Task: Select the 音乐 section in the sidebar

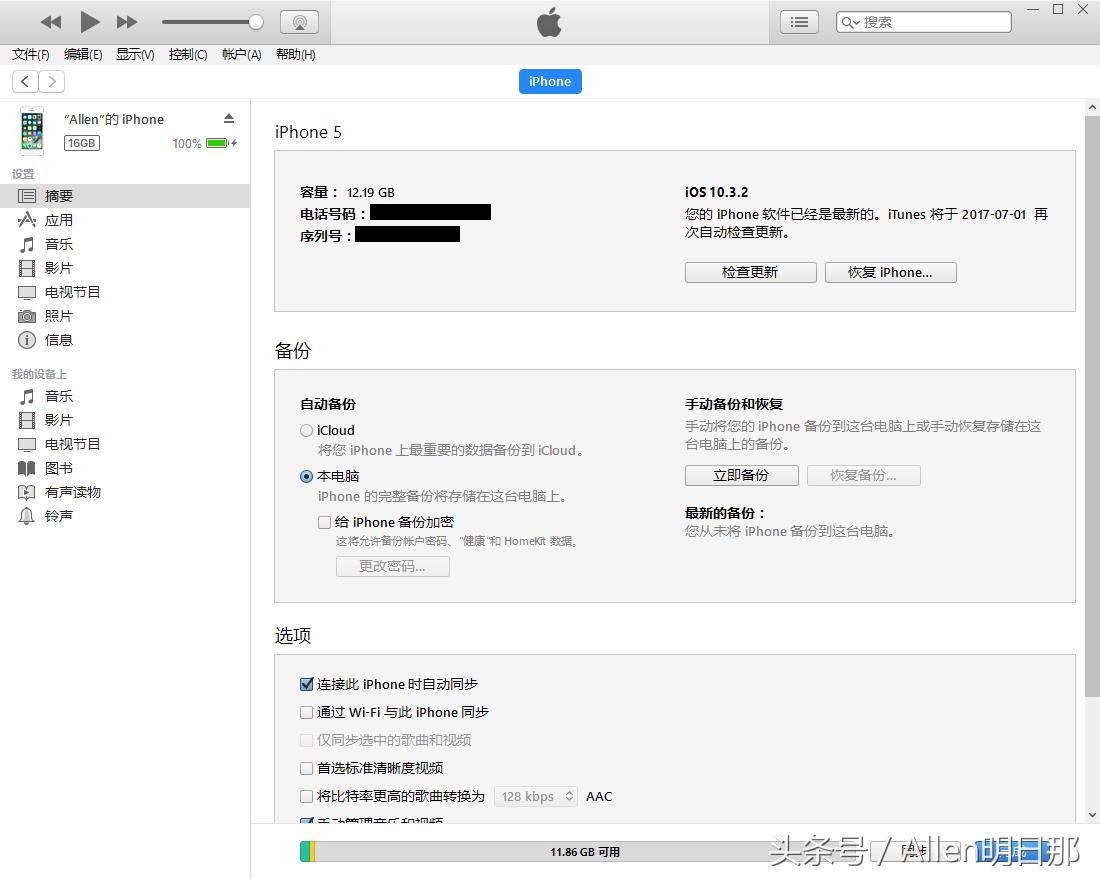Action: click(58, 243)
